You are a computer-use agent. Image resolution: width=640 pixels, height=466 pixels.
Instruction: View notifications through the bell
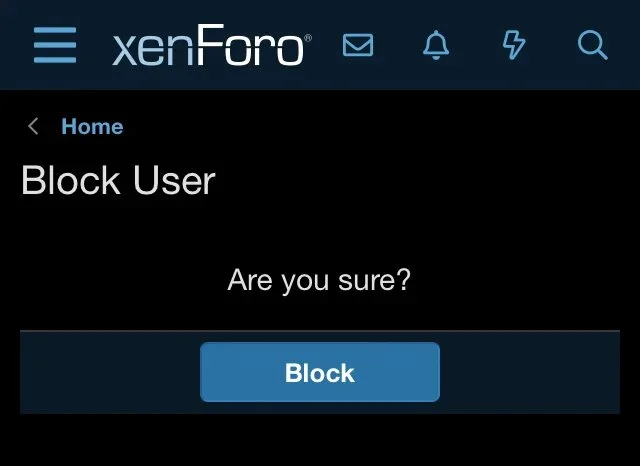[x=436, y=45]
